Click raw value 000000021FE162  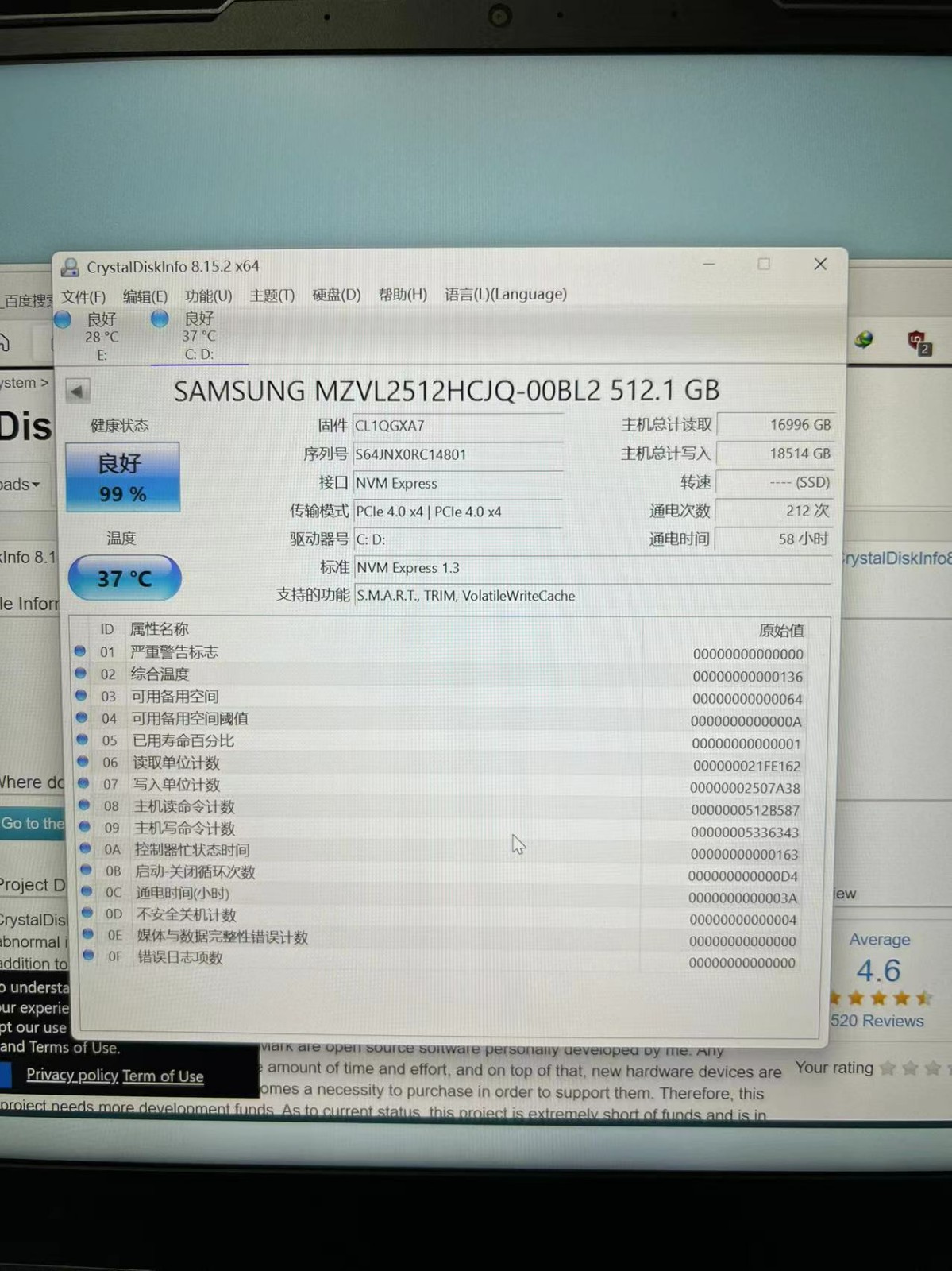(746, 767)
